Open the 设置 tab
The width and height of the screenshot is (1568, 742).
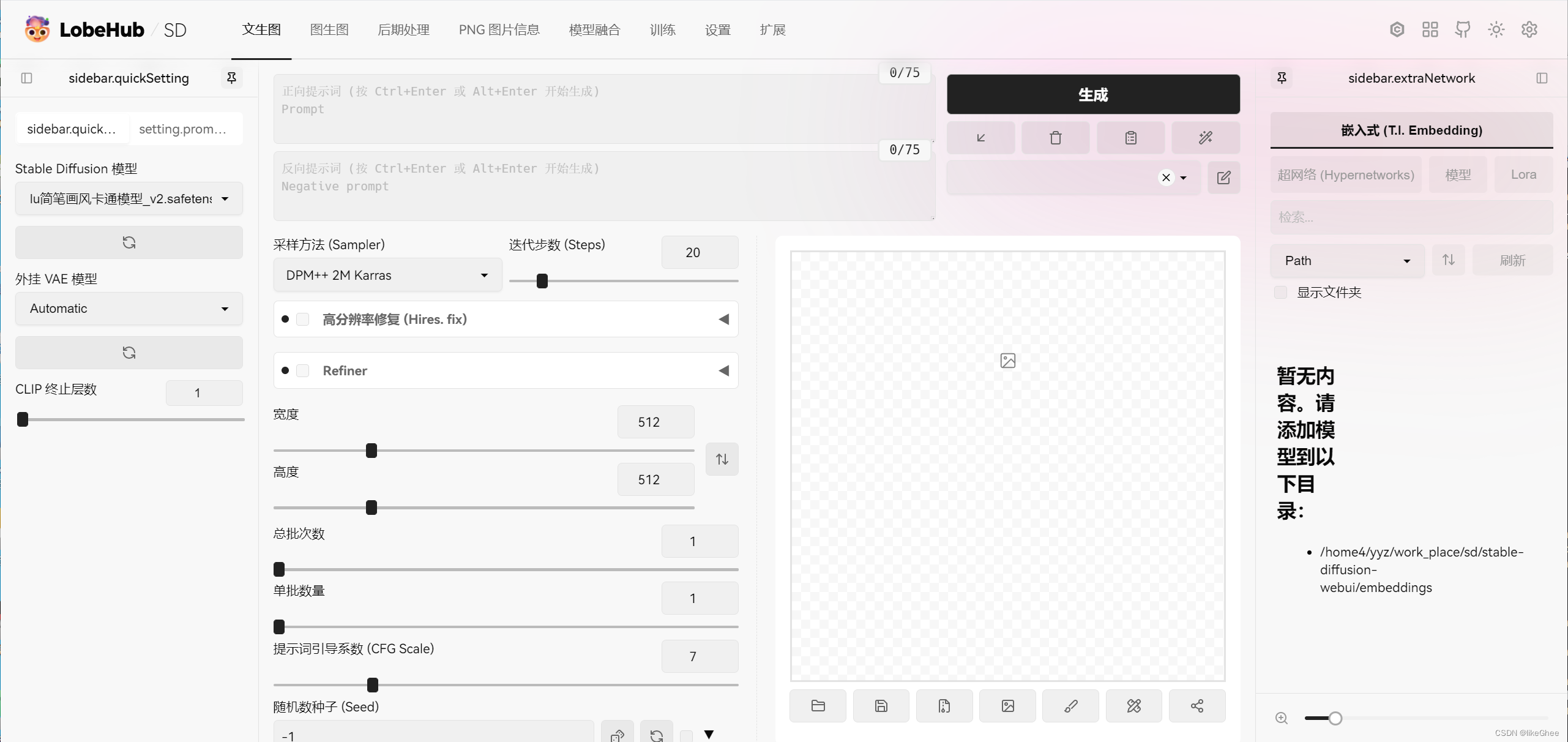[718, 29]
